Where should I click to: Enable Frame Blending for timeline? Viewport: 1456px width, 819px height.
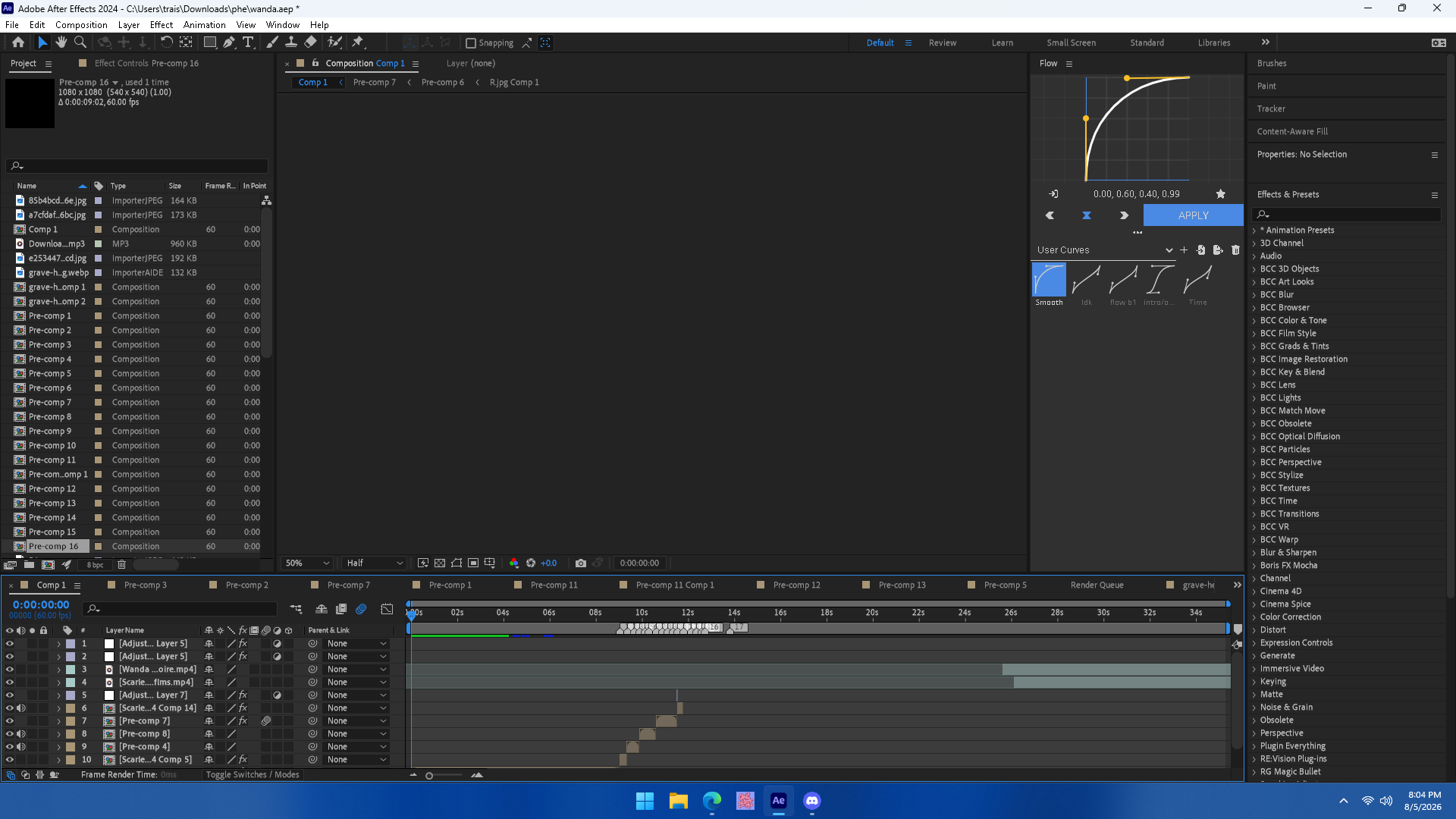[341, 609]
